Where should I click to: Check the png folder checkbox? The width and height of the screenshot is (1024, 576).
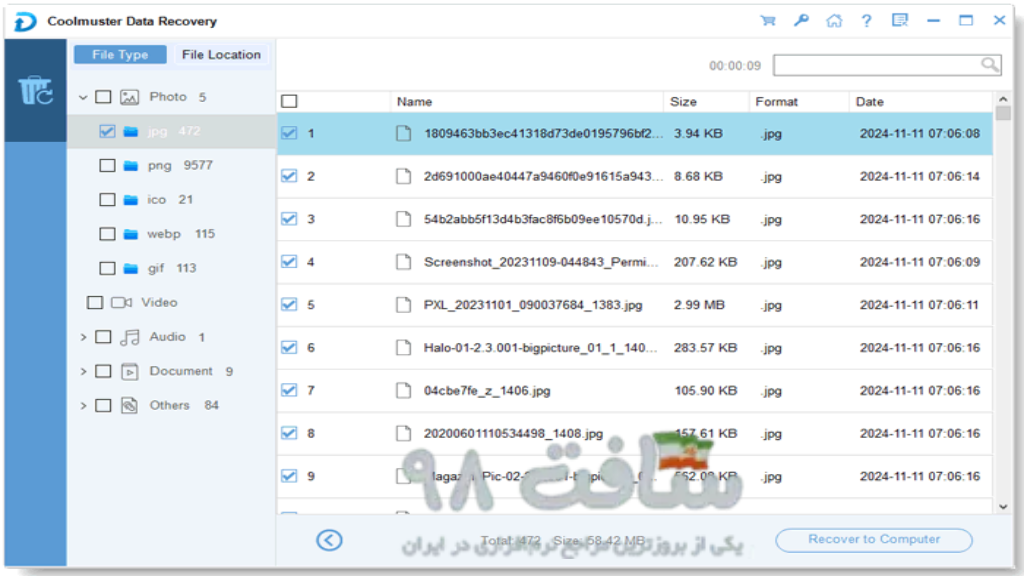coord(108,166)
